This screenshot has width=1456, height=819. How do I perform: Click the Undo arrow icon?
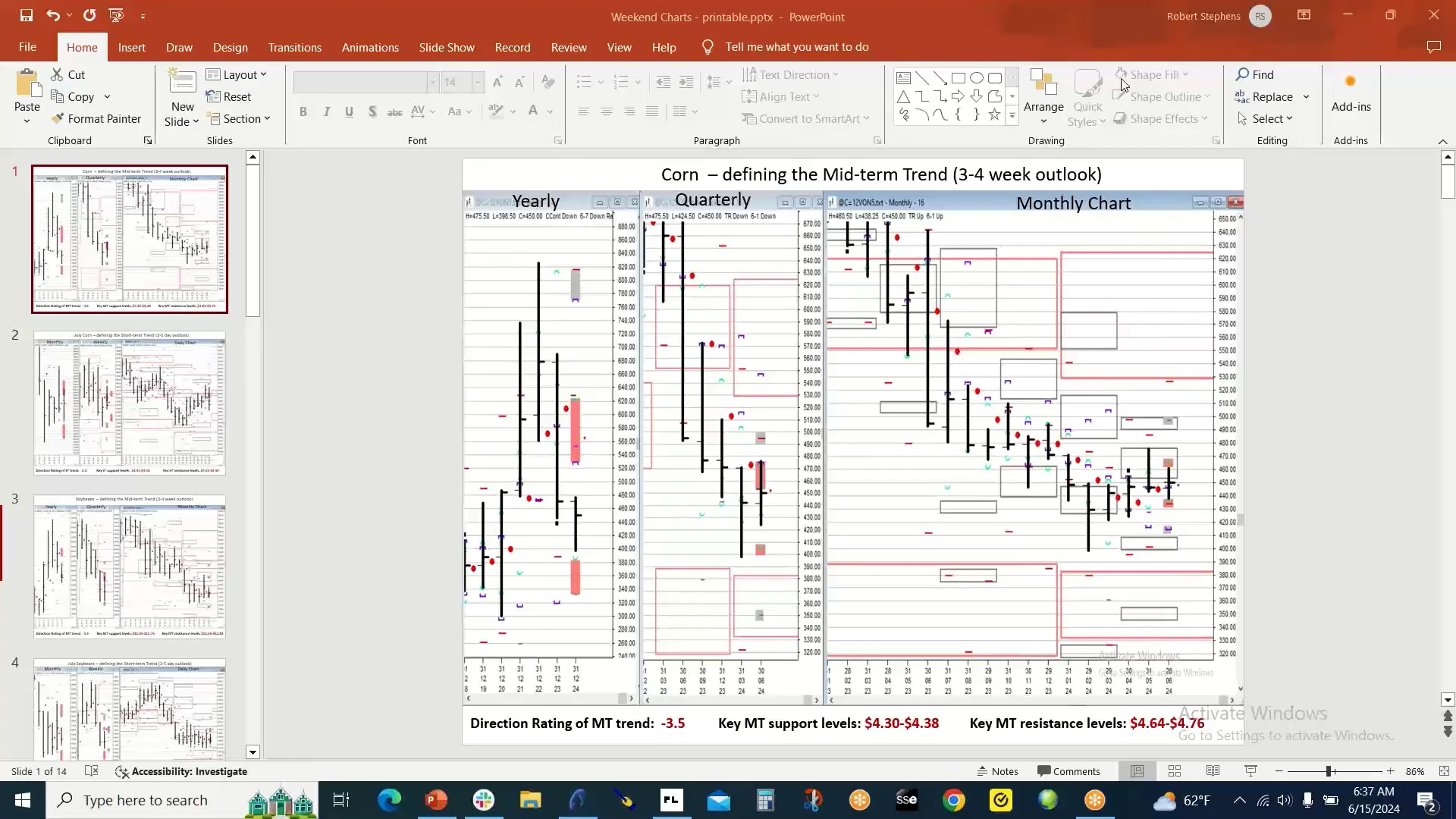pyautogui.click(x=52, y=15)
